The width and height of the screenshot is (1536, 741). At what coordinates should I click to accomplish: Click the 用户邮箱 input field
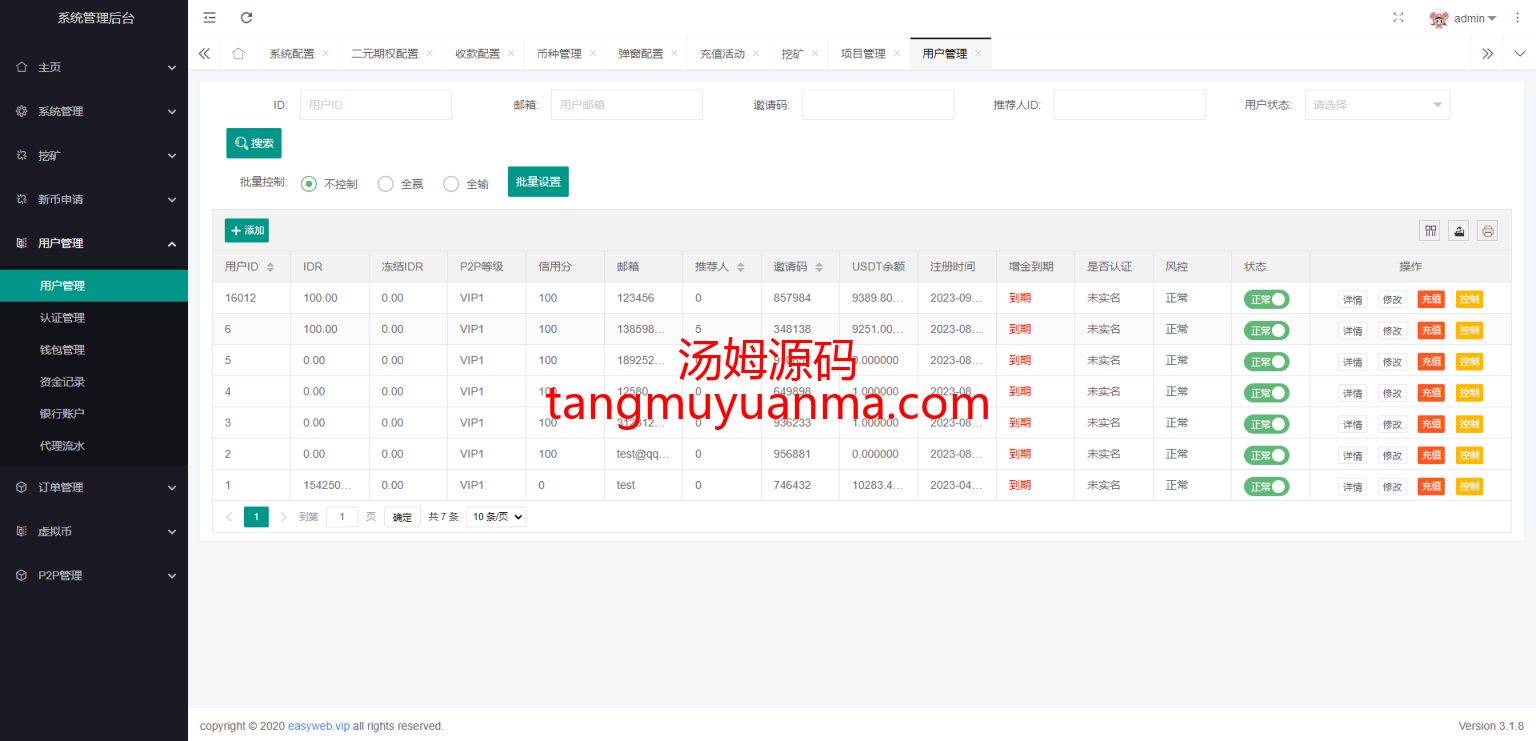pos(626,105)
